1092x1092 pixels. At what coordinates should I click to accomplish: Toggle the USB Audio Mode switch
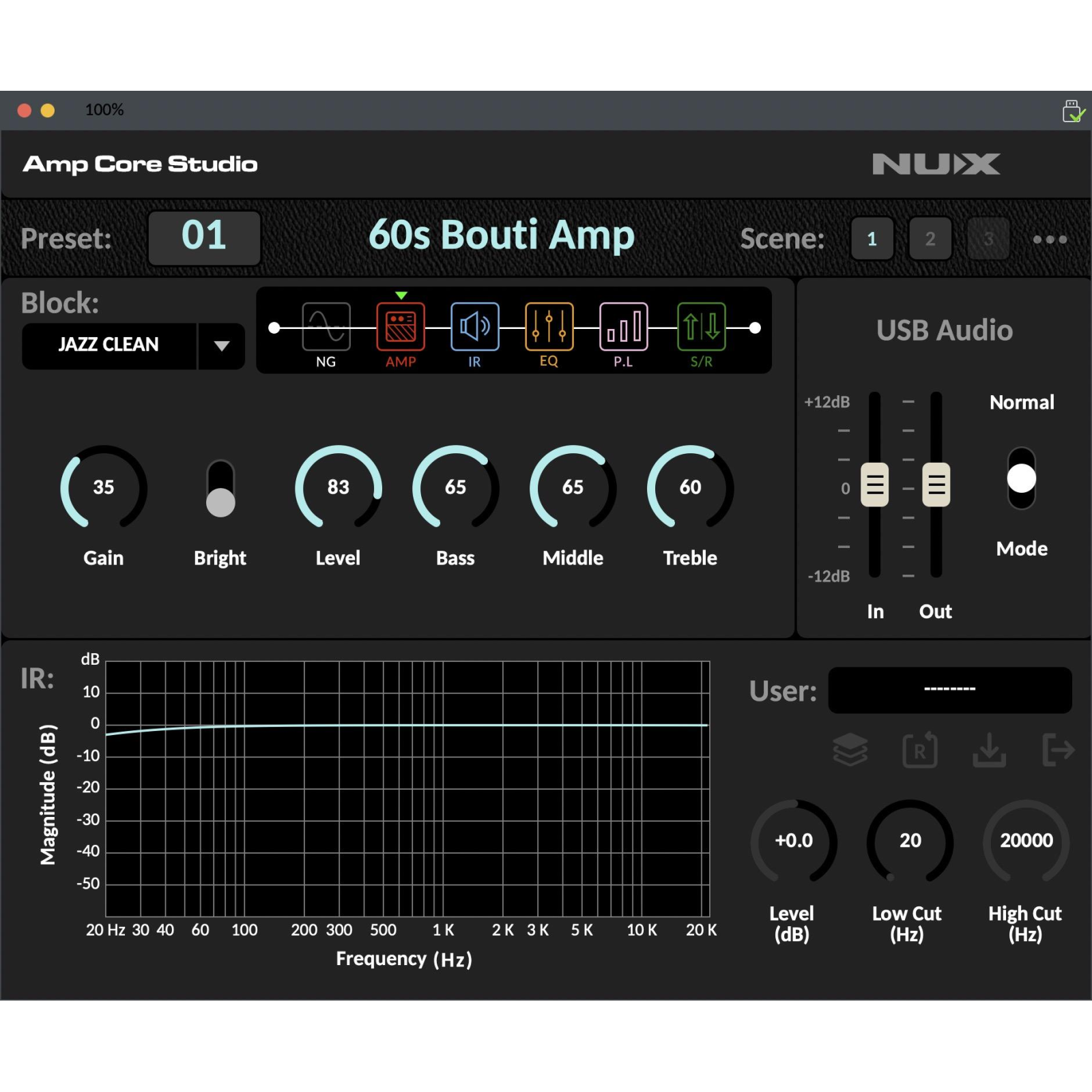click(x=1021, y=478)
